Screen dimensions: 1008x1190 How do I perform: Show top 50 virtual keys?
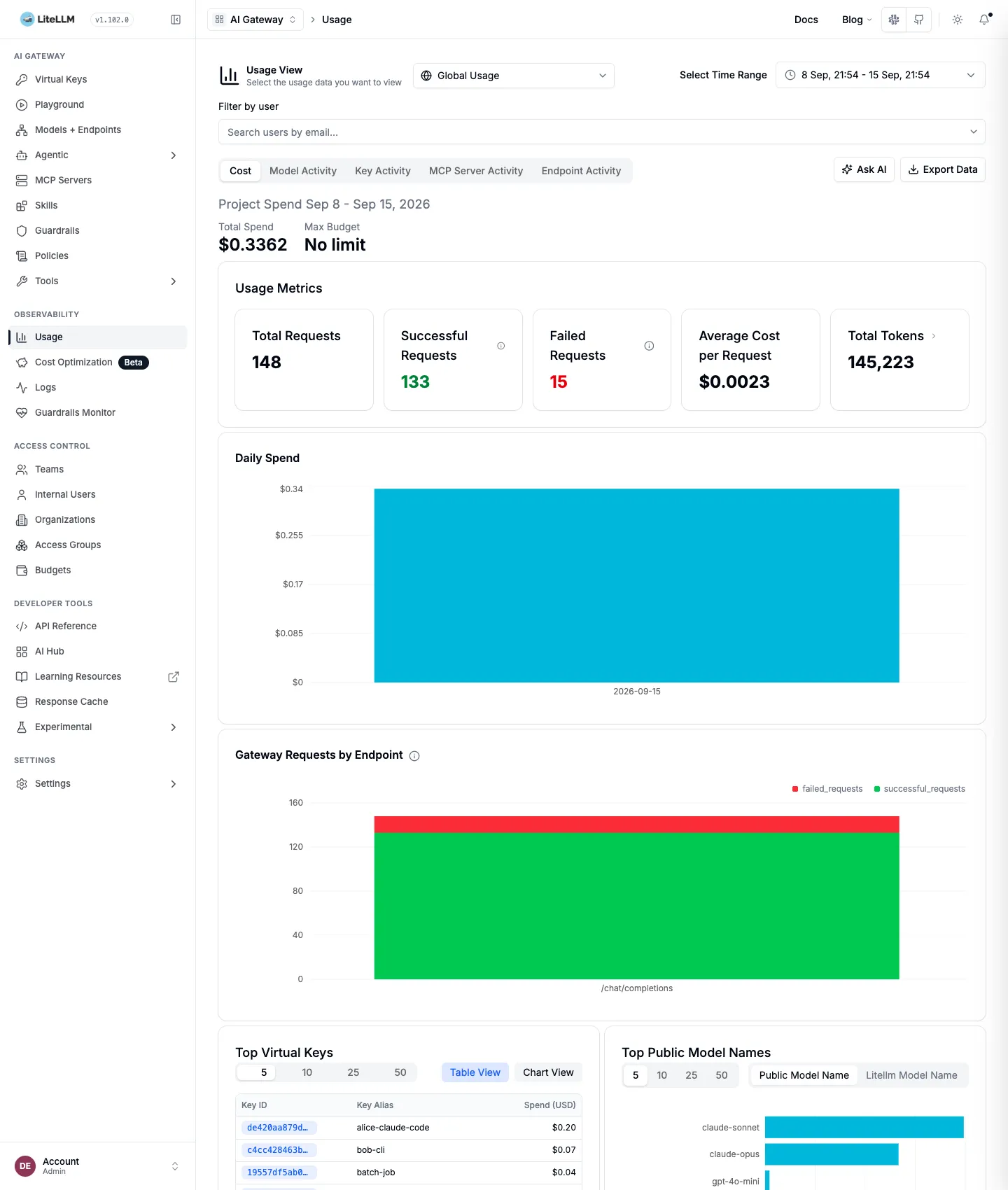[400, 1072]
